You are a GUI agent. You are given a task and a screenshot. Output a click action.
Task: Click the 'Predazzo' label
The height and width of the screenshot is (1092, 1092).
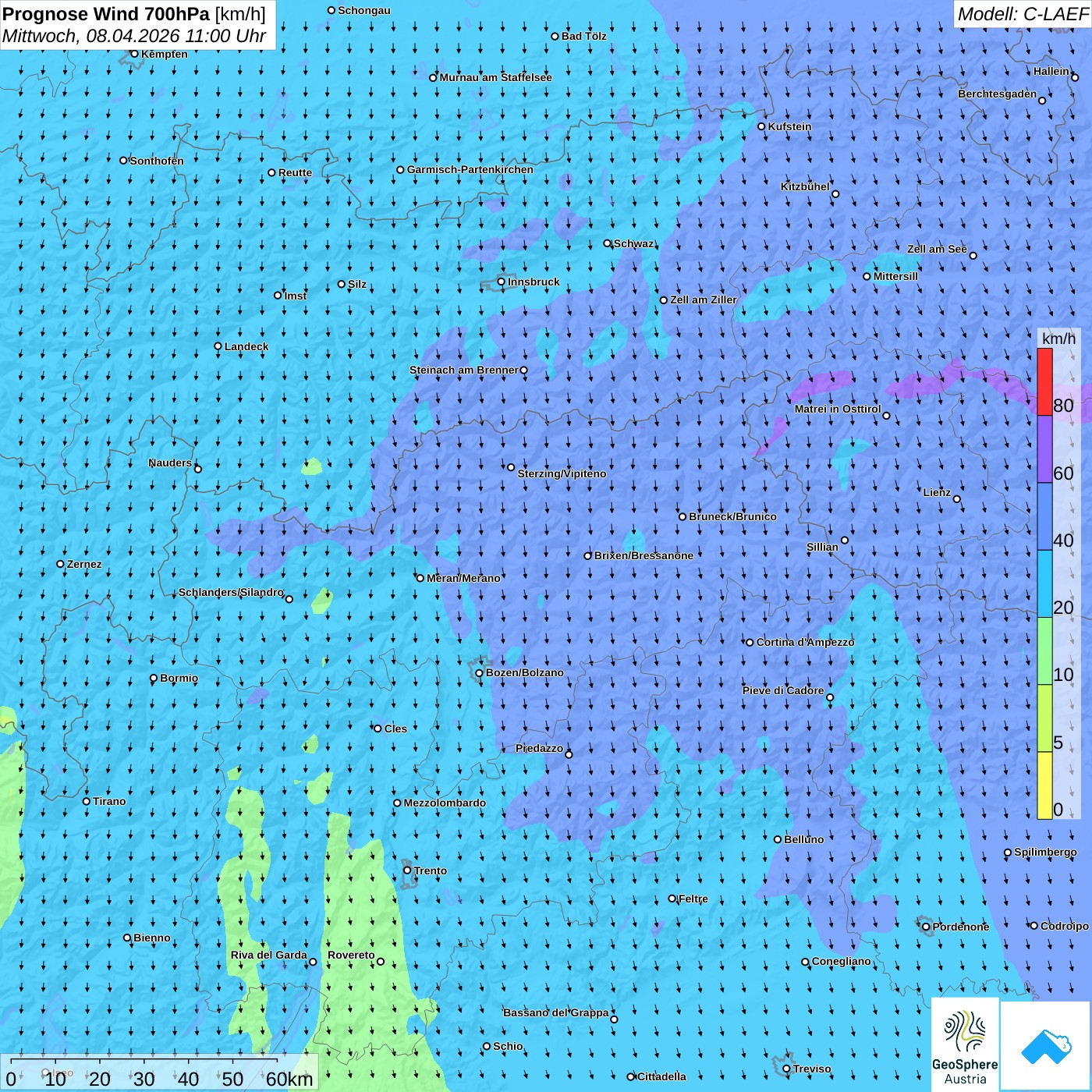pos(539,748)
